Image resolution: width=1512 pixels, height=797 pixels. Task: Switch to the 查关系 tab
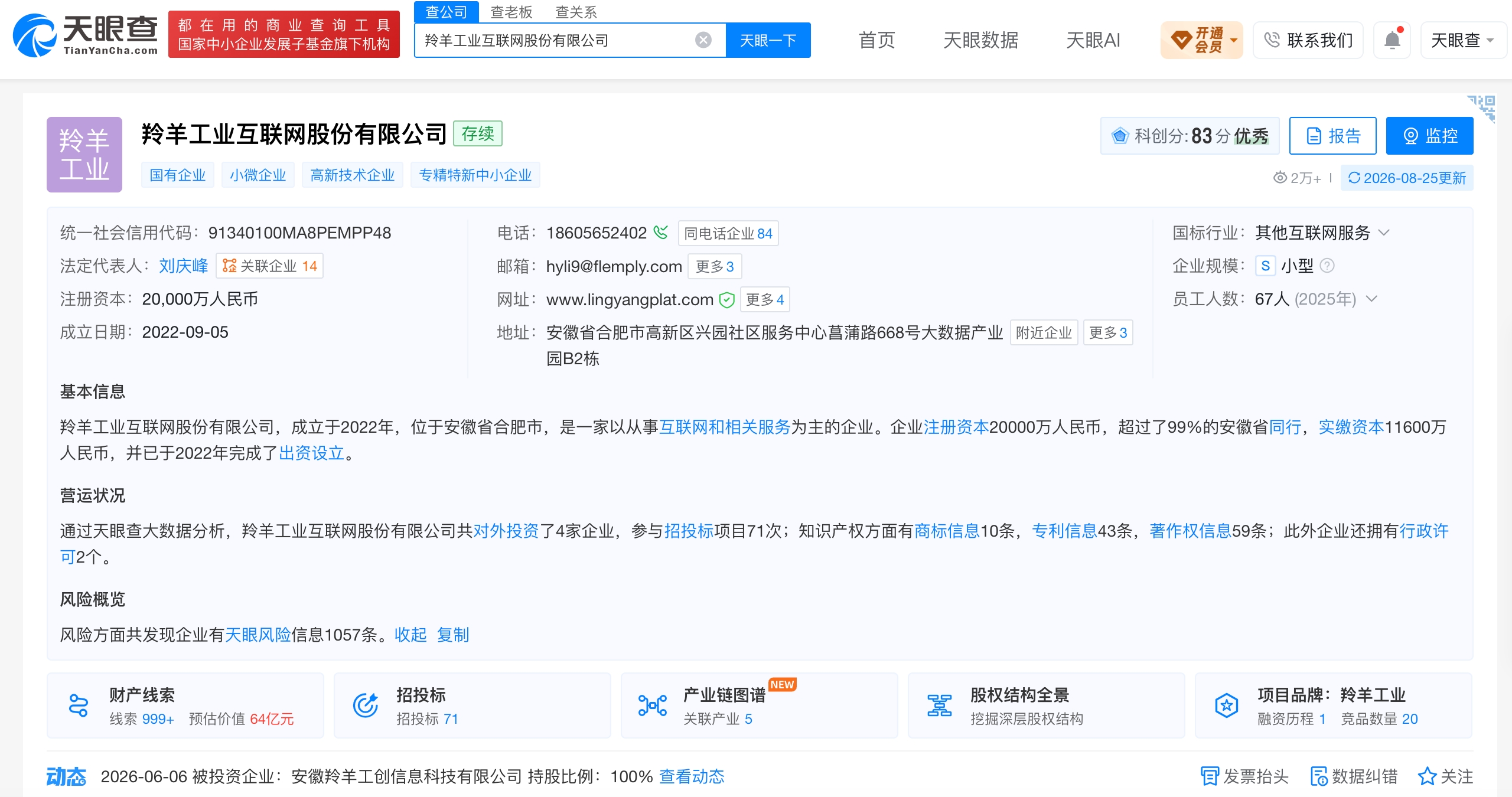(x=576, y=12)
